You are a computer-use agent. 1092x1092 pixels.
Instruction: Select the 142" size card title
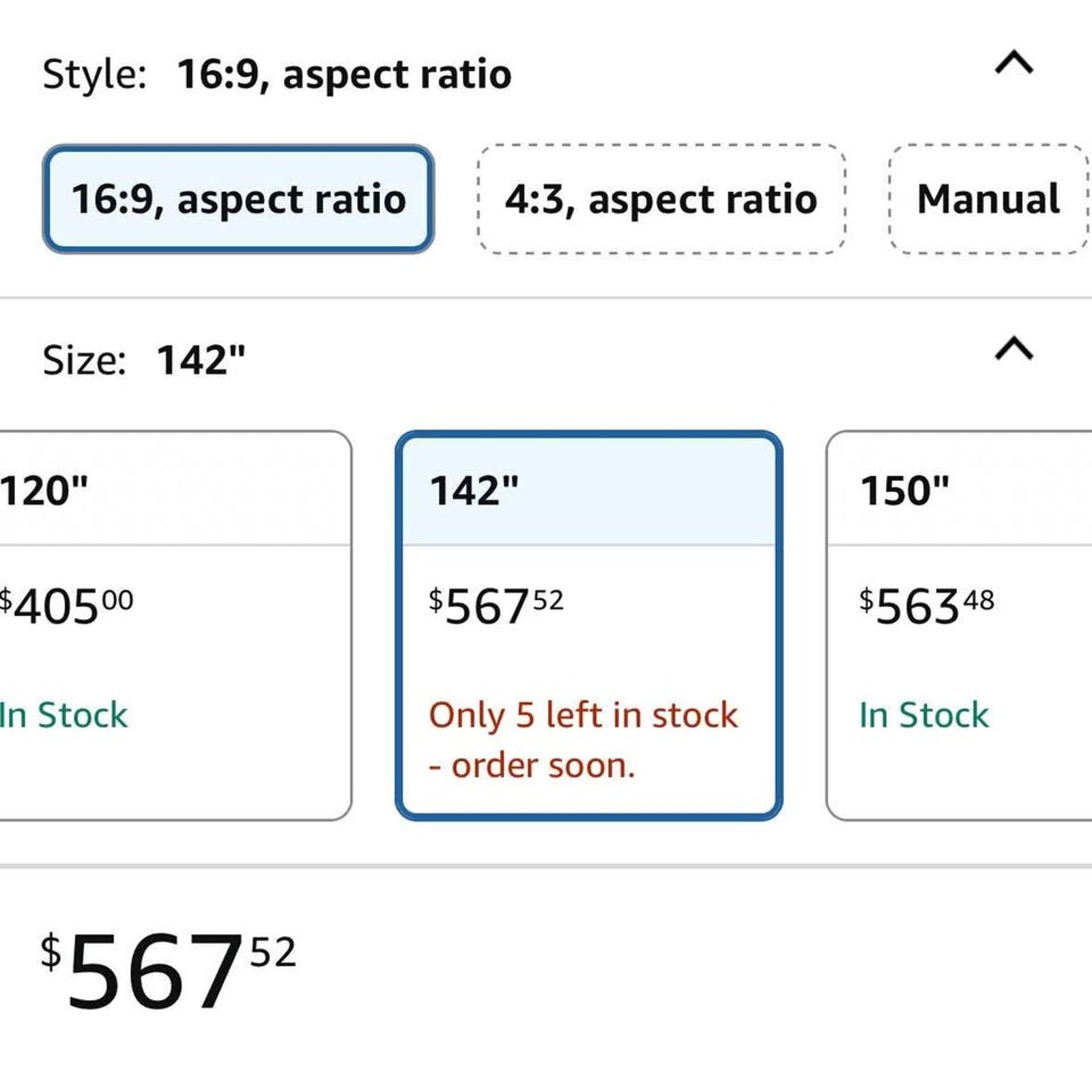(474, 490)
